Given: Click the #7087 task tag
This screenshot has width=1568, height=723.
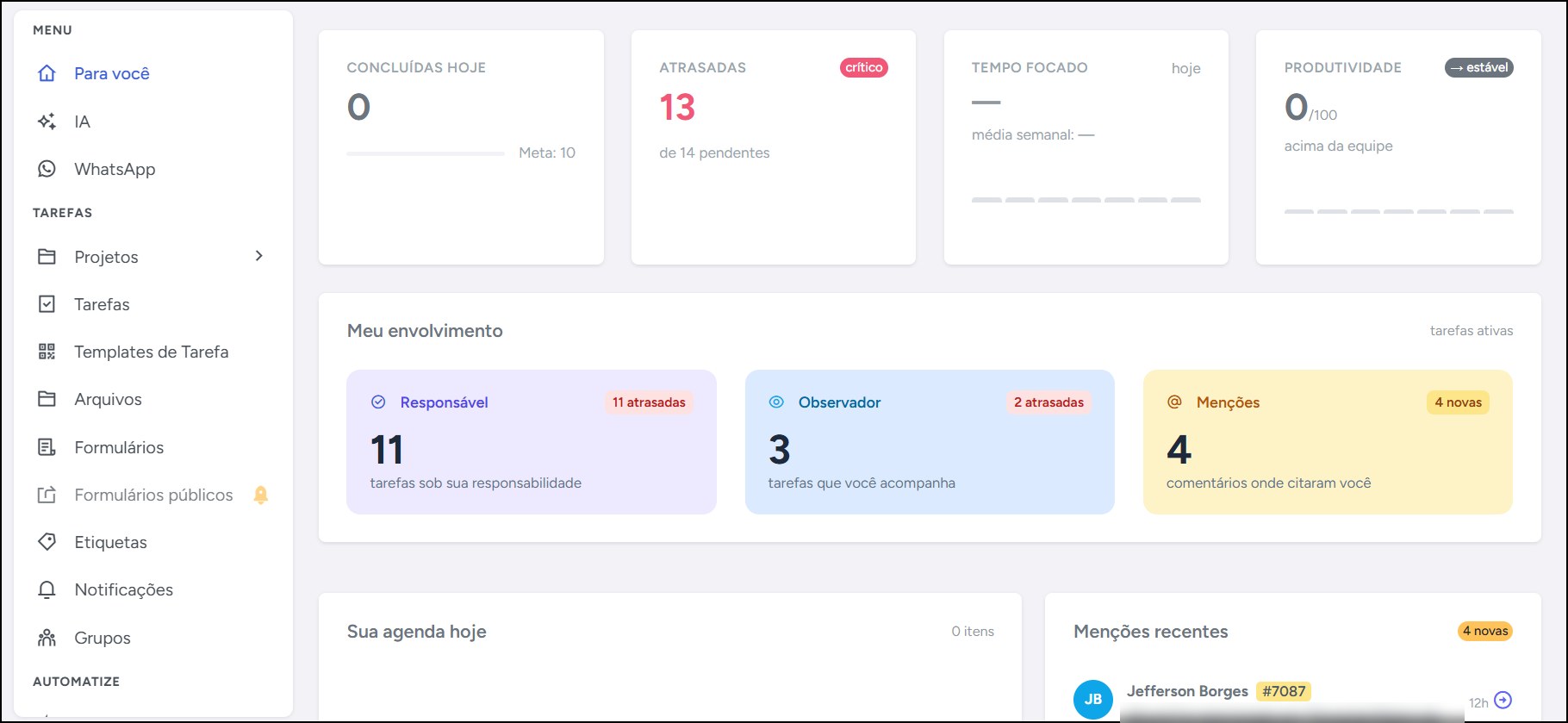Looking at the screenshot, I should (x=1284, y=691).
